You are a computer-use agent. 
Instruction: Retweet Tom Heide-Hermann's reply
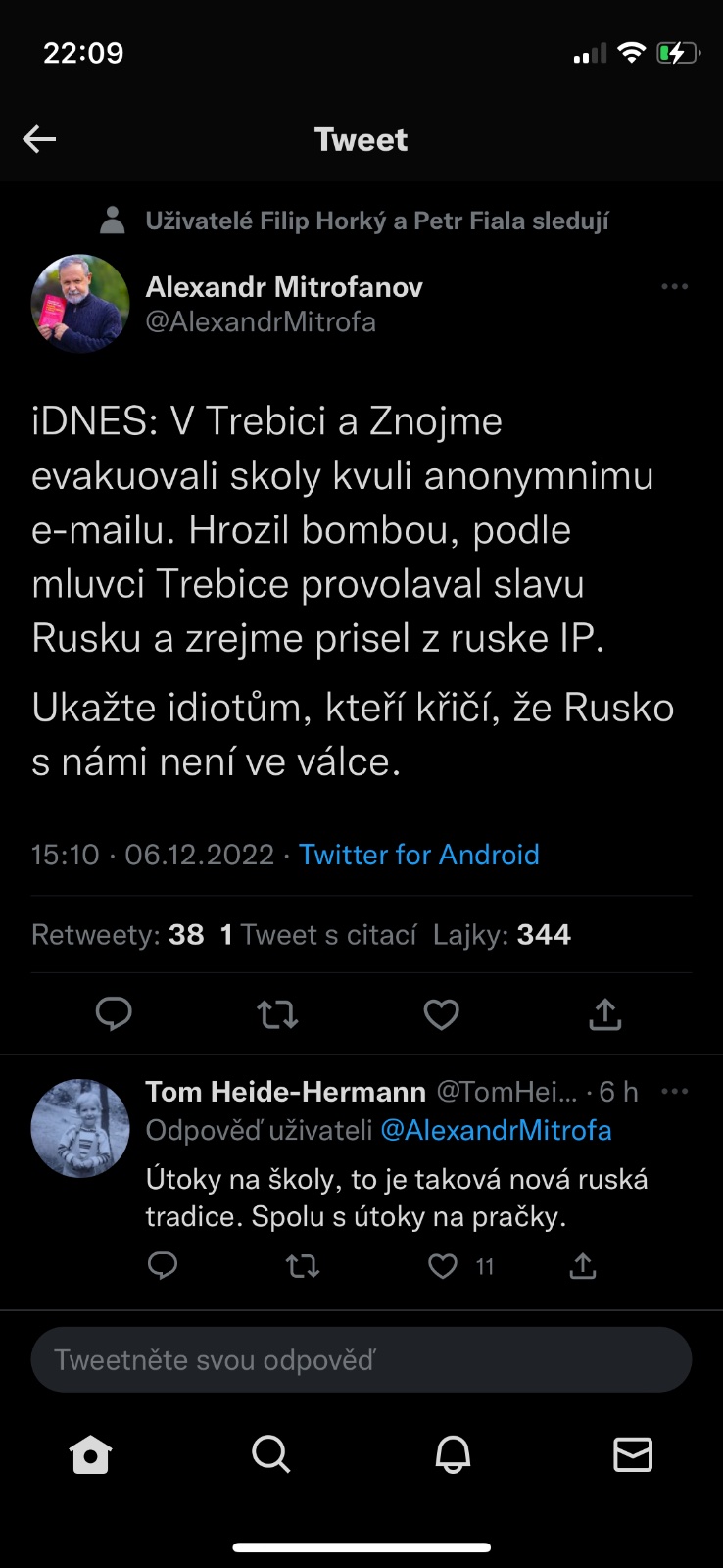coord(303,1267)
